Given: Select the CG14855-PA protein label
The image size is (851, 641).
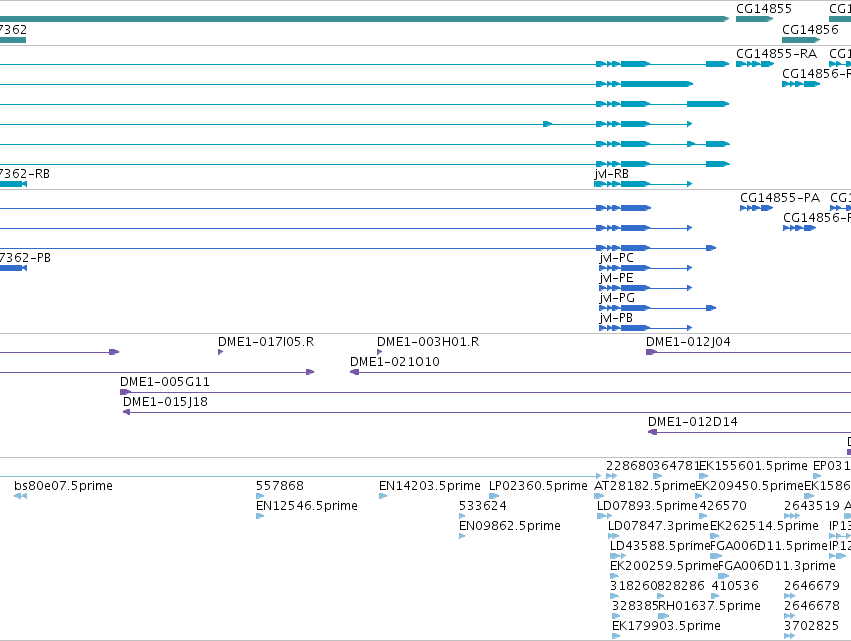Looking at the screenshot, I should (780, 198).
